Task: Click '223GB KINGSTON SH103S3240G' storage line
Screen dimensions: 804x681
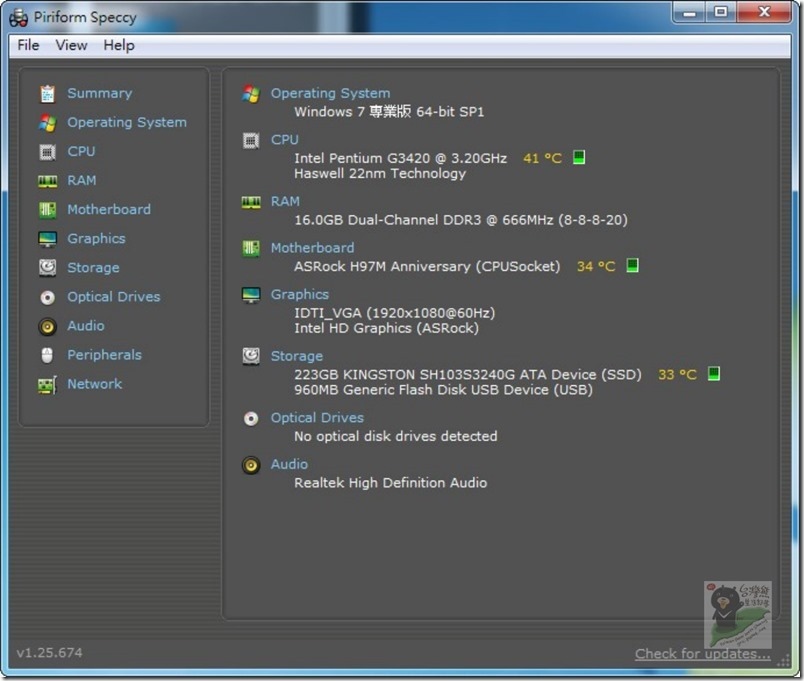Action: [x=468, y=374]
